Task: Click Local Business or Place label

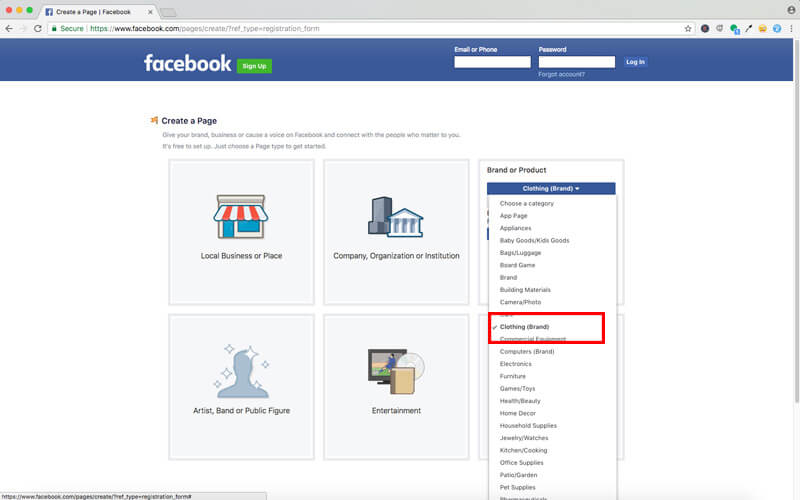Action: [x=241, y=256]
